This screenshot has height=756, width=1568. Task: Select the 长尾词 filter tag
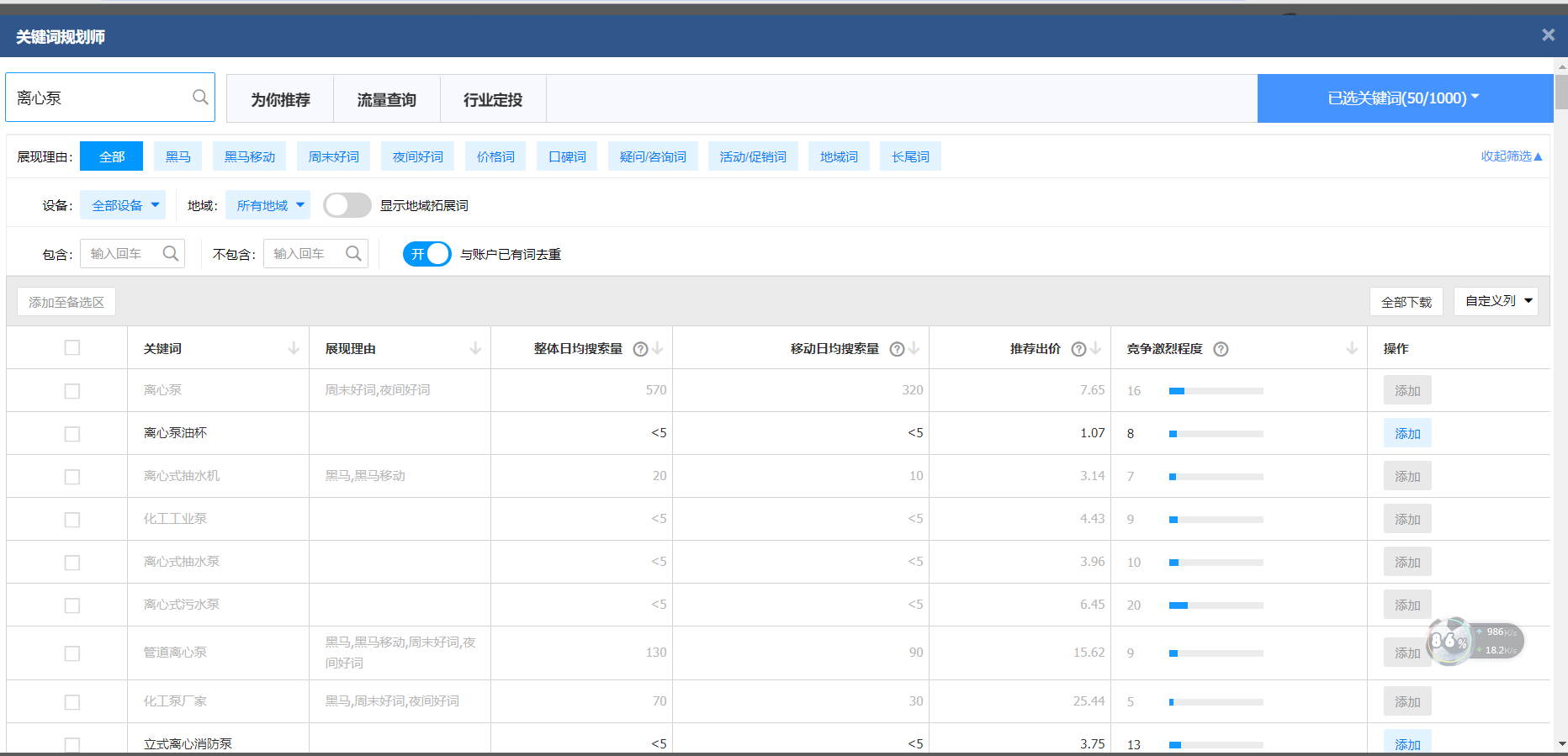[x=910, y=156]
